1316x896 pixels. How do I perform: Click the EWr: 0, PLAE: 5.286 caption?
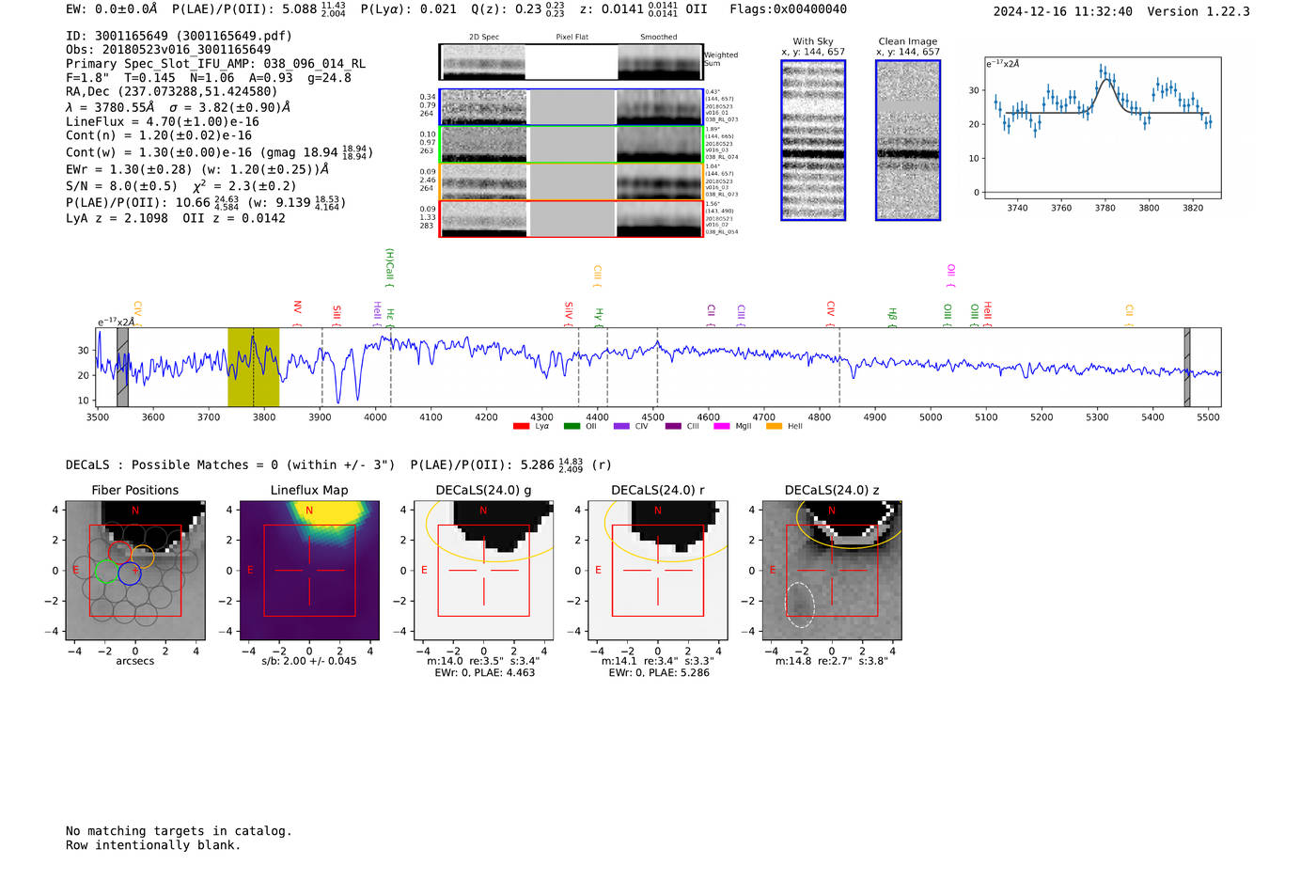tap(659, 673)
